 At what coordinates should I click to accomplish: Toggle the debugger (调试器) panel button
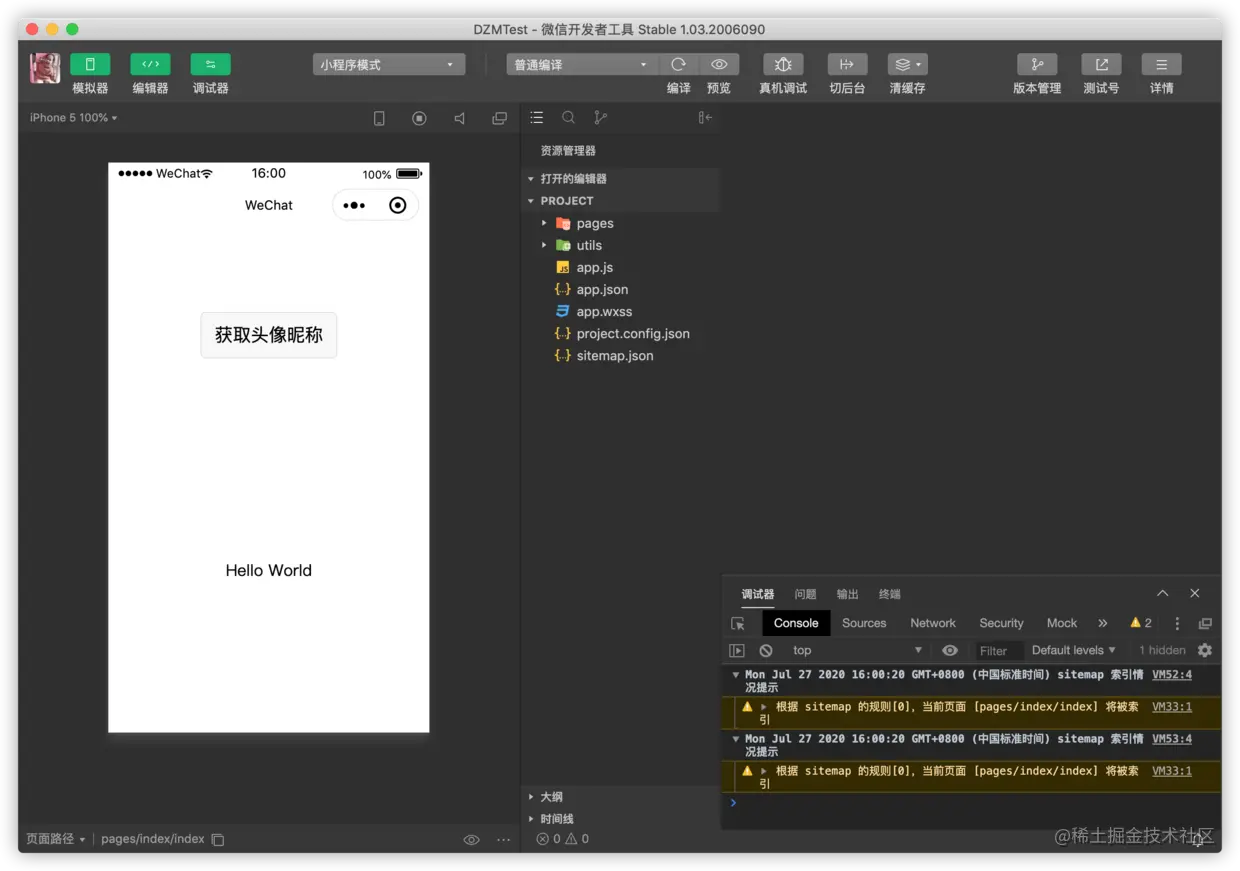click(x=210, y=64)
